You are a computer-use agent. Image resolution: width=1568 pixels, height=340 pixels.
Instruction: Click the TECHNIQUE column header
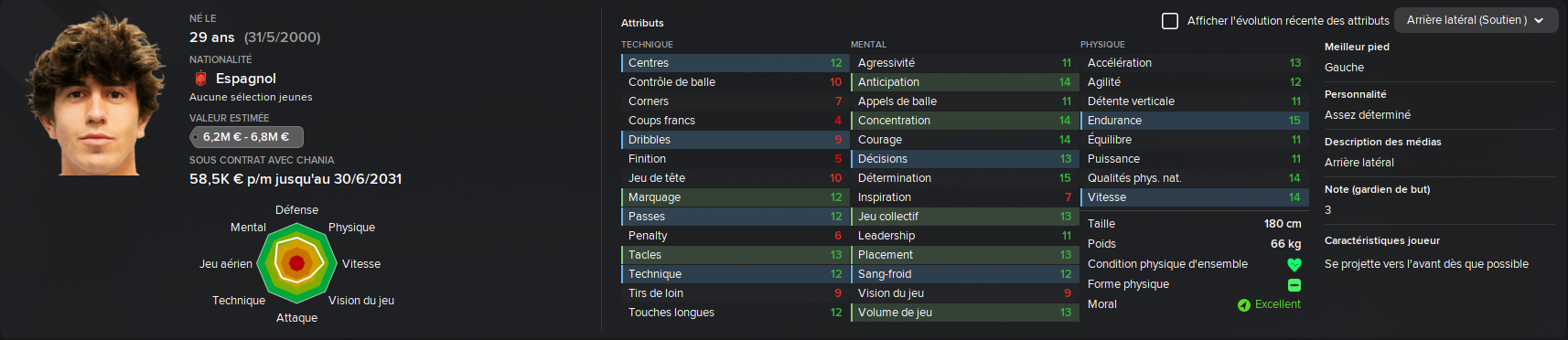pyautogui.click(x=647, y=45)
